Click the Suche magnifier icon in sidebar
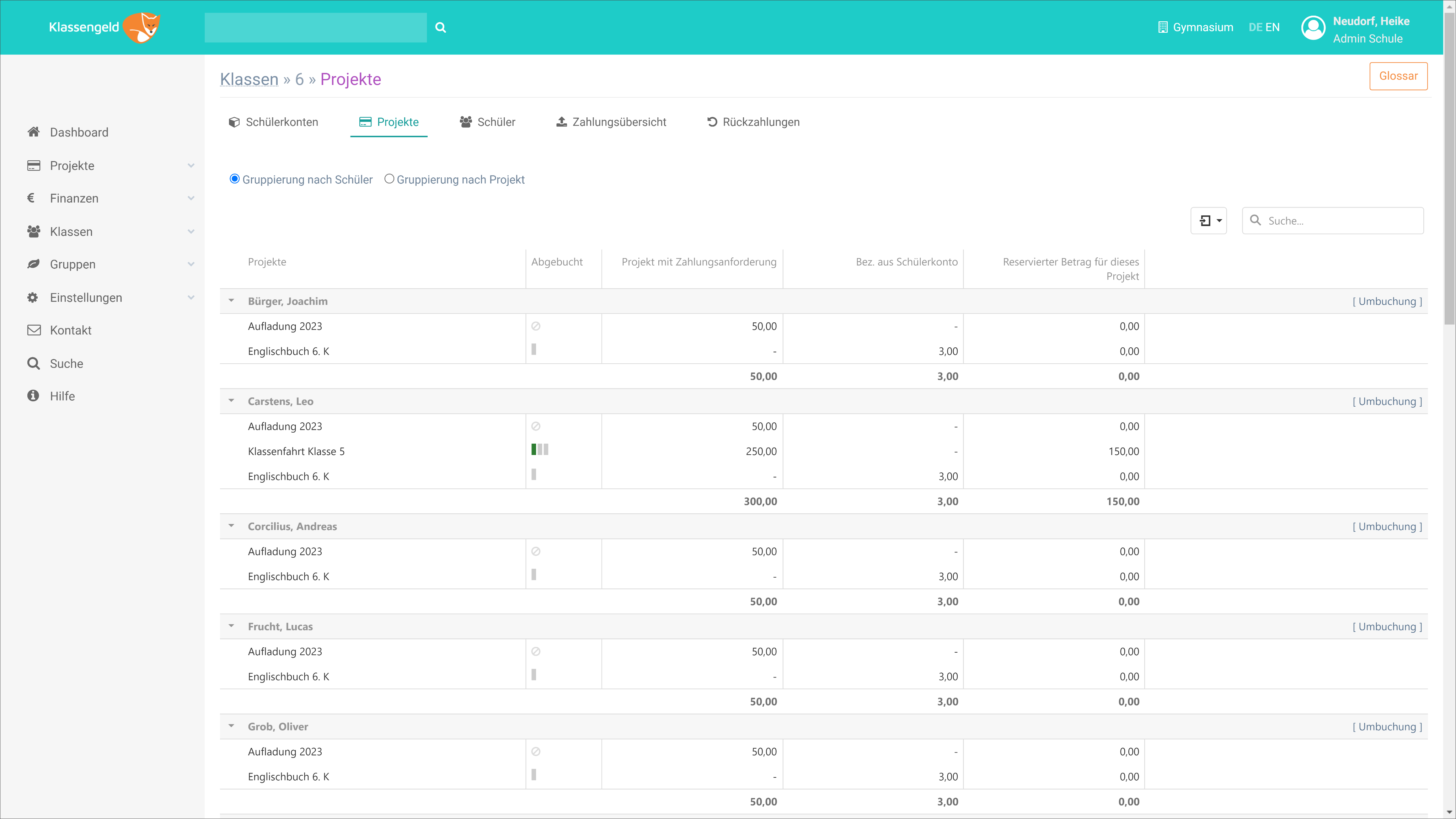This screenshot has width=1456, height=819. coord(33,363)
